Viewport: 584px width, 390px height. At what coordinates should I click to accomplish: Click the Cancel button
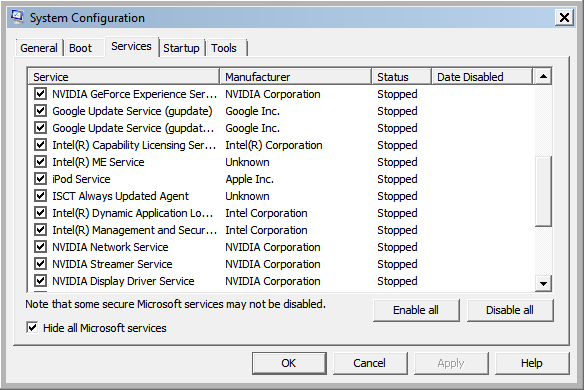tap(369, 363)
